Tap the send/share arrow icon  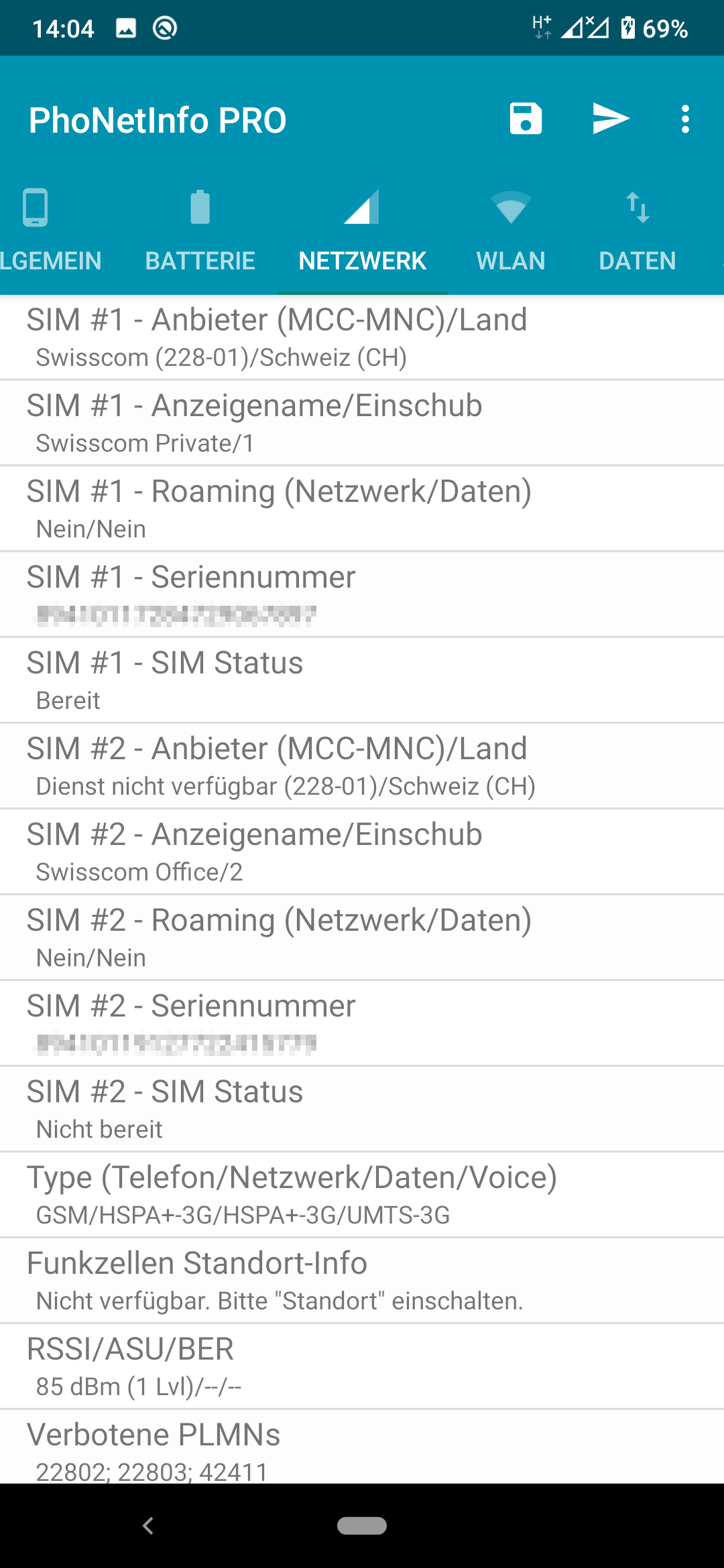point(611,119)
